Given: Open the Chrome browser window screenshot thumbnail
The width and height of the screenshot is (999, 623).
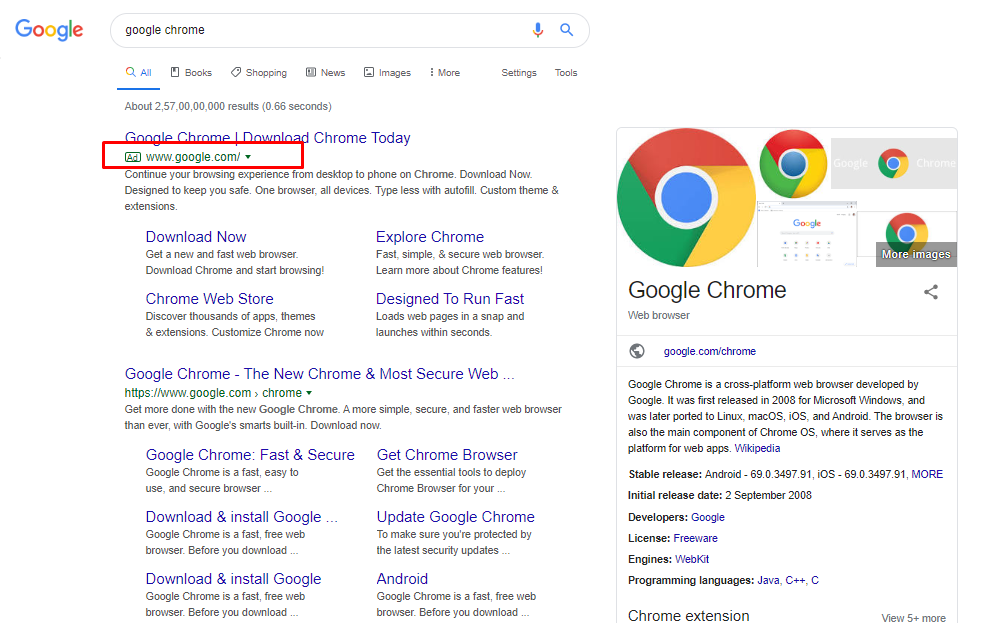Looking at the screenshot, I should click(x=807, y=234).
